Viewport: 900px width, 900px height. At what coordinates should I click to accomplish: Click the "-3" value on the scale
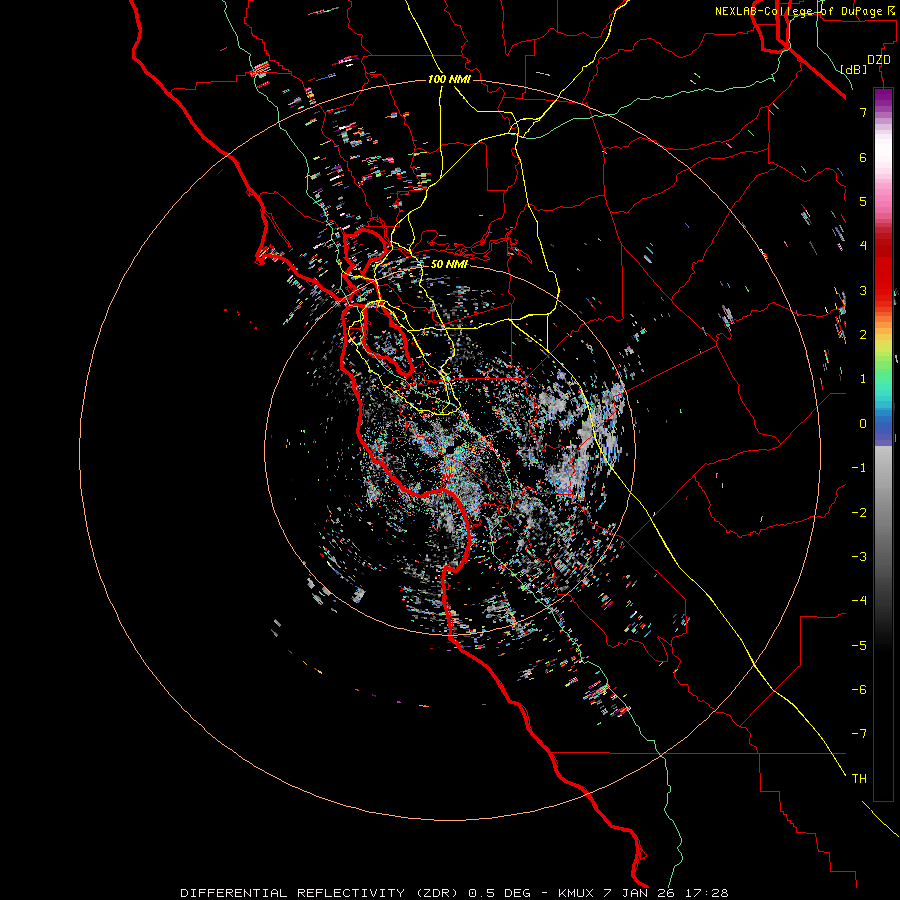click(859, 557)
